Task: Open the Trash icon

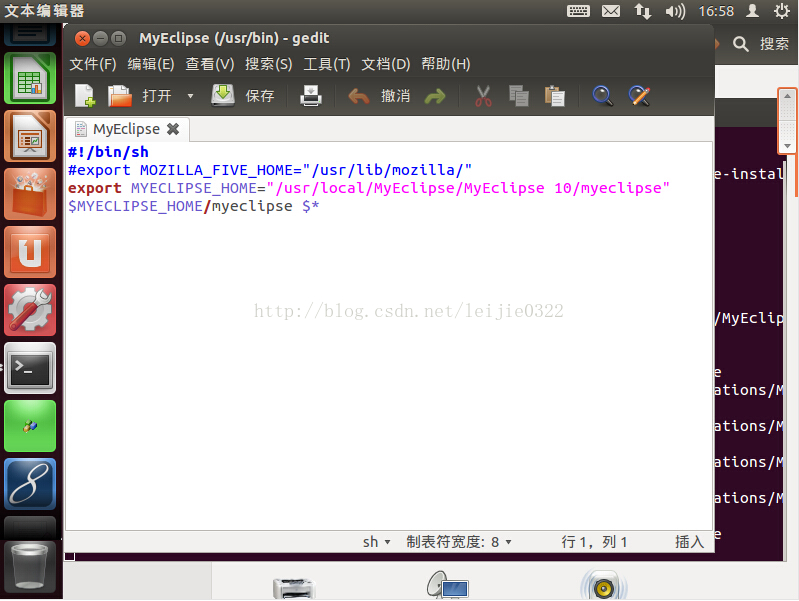Action: (x=30, y=566)
